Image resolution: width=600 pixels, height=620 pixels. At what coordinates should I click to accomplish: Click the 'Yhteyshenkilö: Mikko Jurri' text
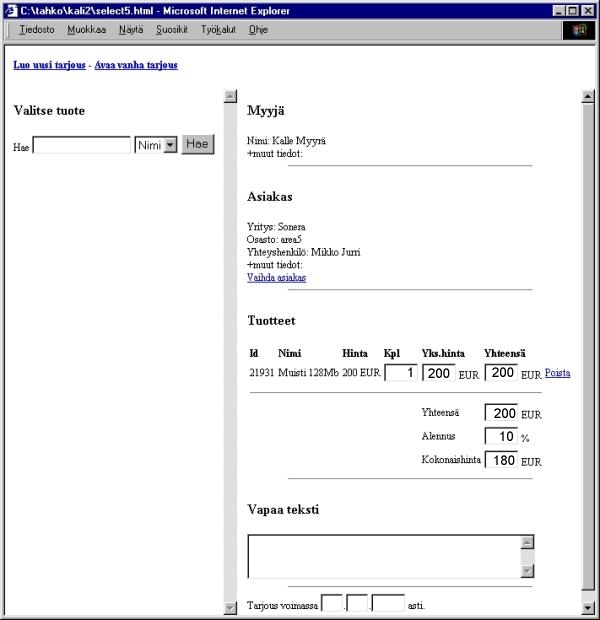304,252
